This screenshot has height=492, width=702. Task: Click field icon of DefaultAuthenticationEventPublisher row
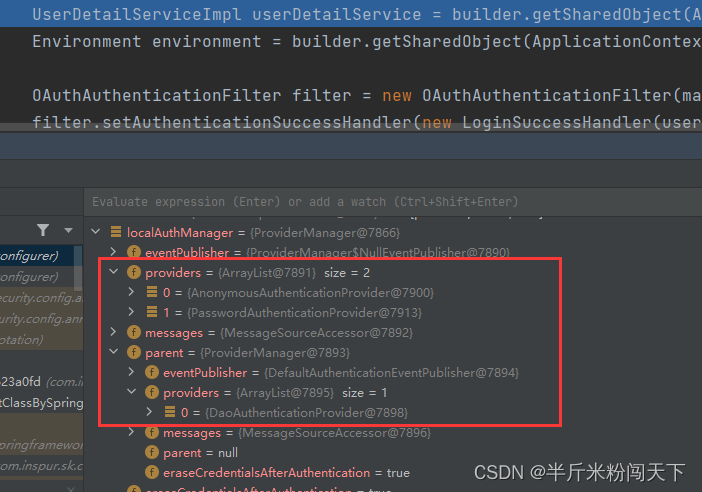(152, 372)
